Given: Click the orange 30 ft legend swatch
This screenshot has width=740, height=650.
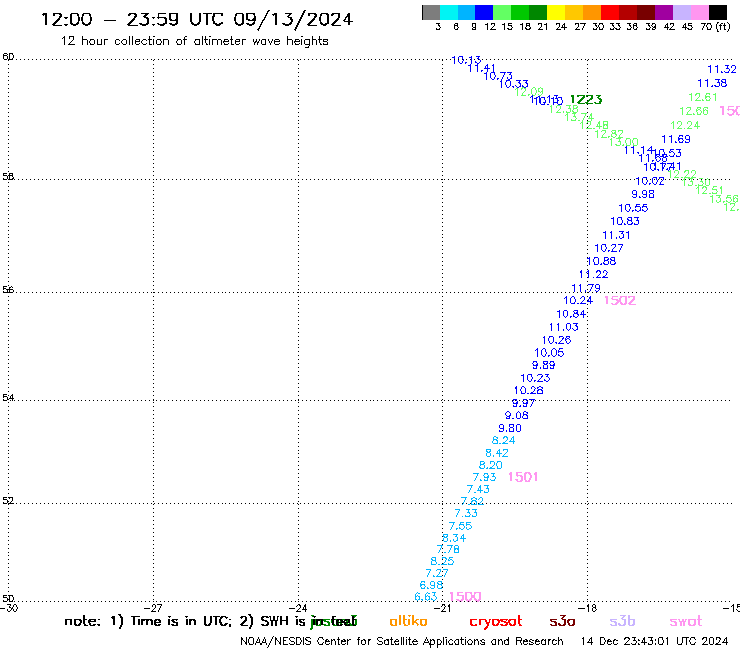Looking at the screenshot, I should (592, 12).
